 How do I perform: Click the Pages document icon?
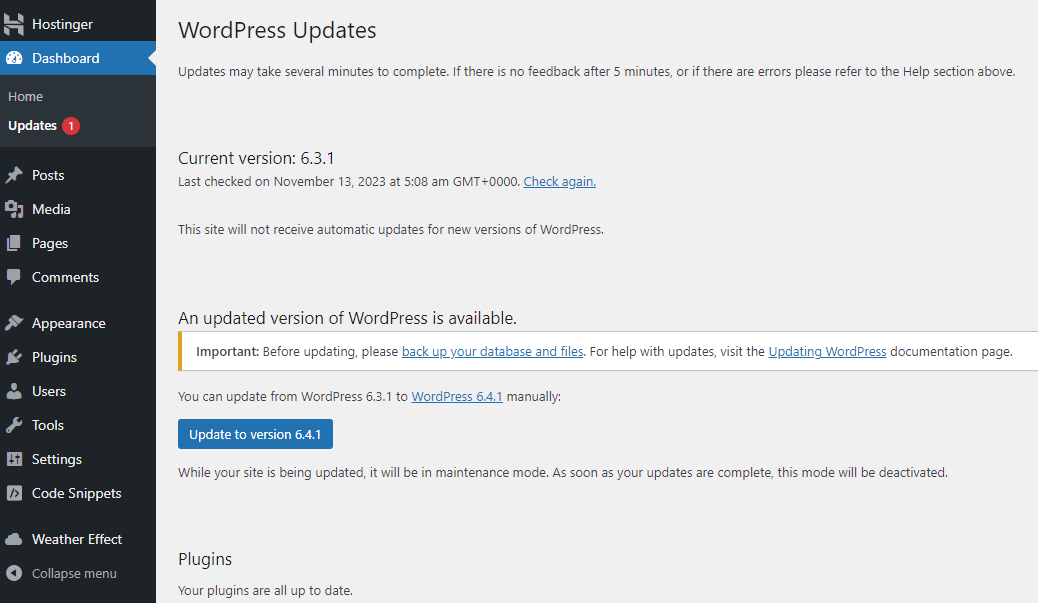pyautogui.click(x=16, y=242)
